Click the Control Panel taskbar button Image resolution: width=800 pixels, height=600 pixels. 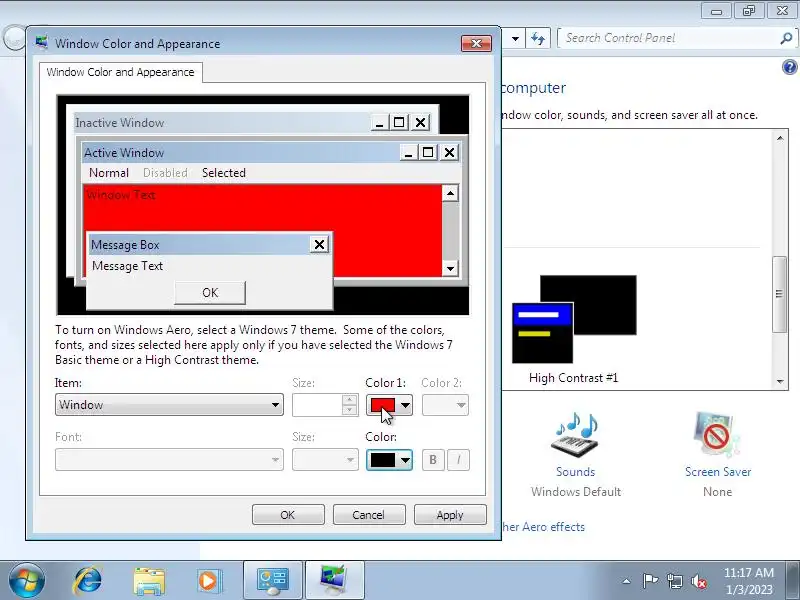point(273,581)
